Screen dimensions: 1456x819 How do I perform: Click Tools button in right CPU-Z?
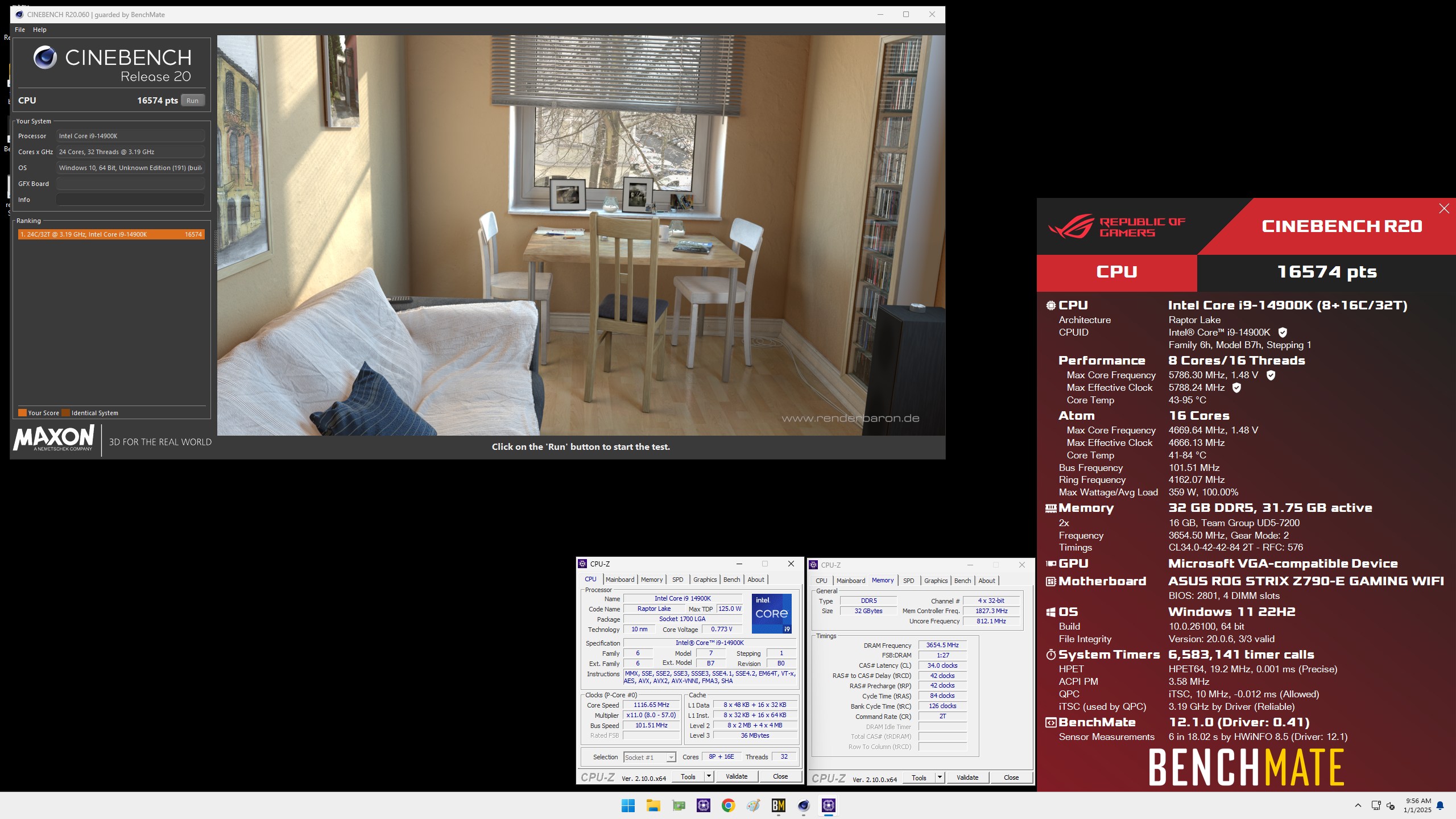919,778
